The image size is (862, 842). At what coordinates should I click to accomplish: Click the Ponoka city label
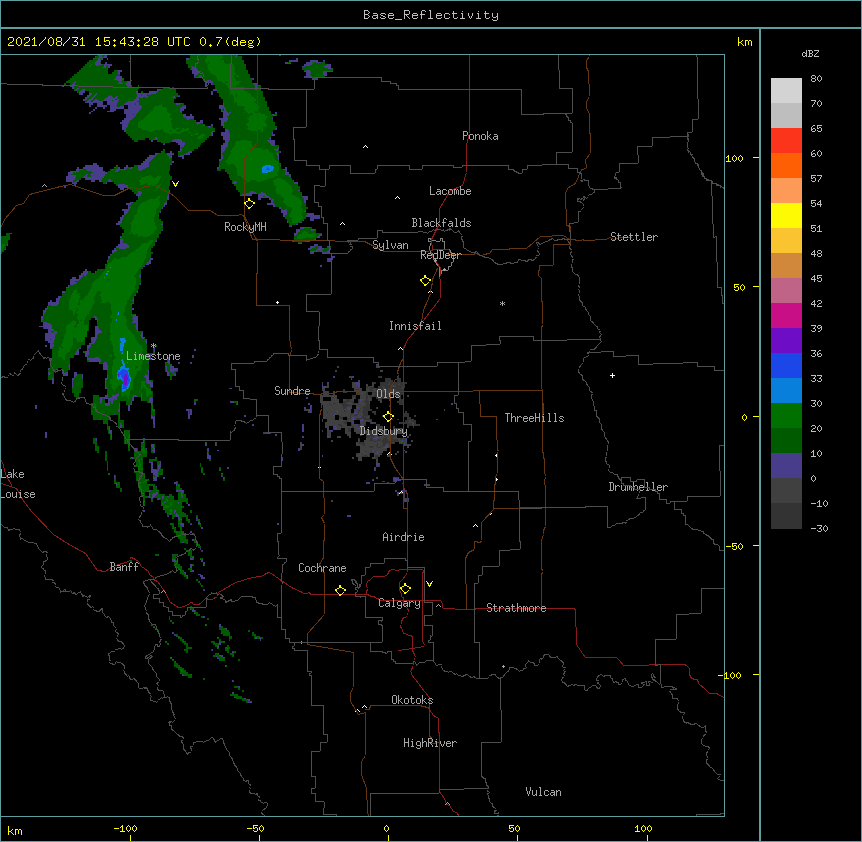point(480,136)
